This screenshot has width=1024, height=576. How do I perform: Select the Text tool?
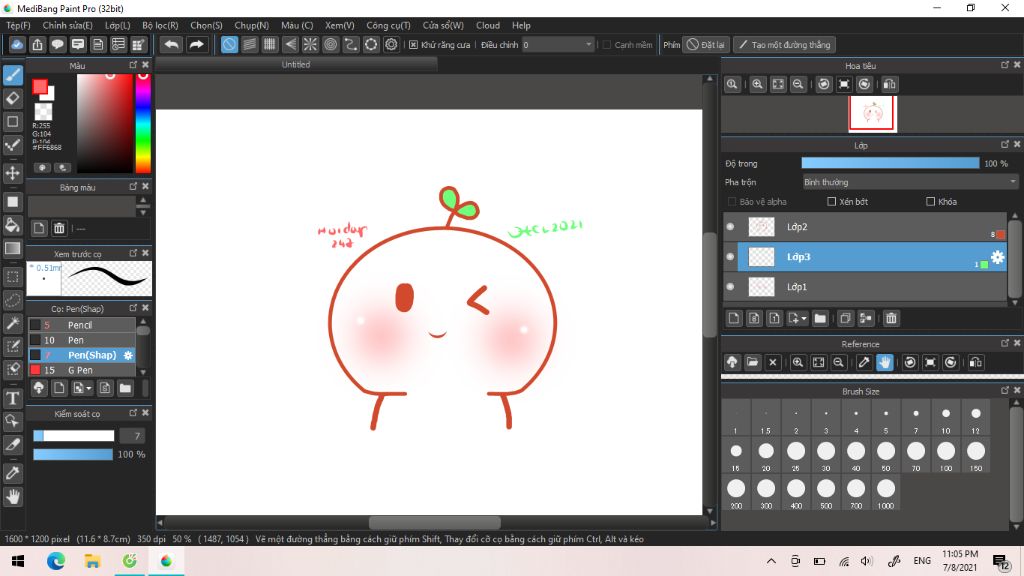tap(13, 398)
